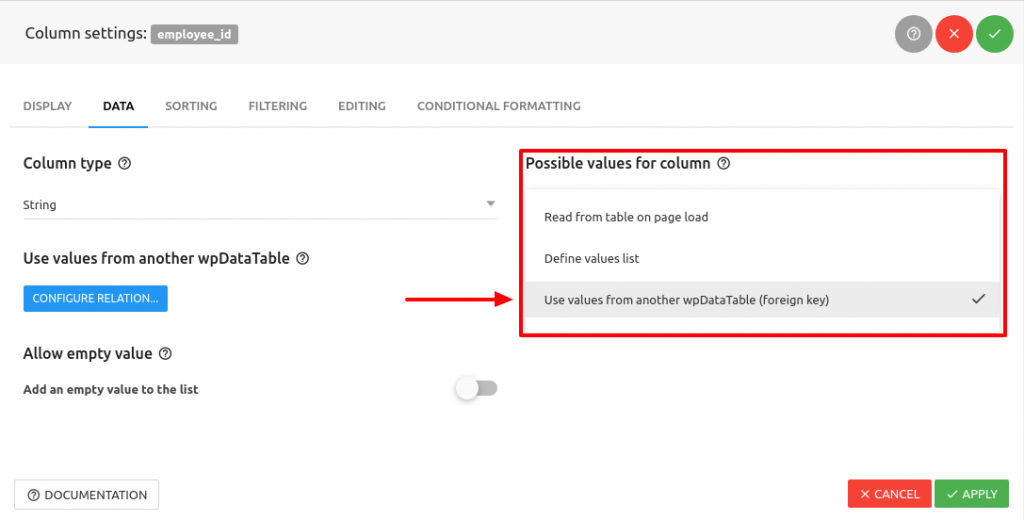Open the Documentation link button
The image size is (1024, 520).
[87, 495]
